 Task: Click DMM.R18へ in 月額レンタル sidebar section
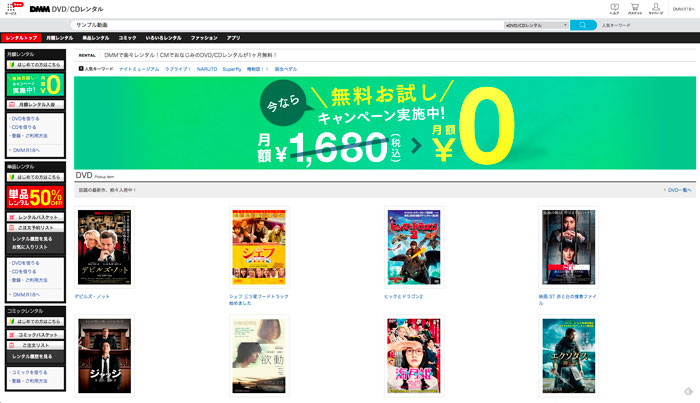(x=25, y=150)
